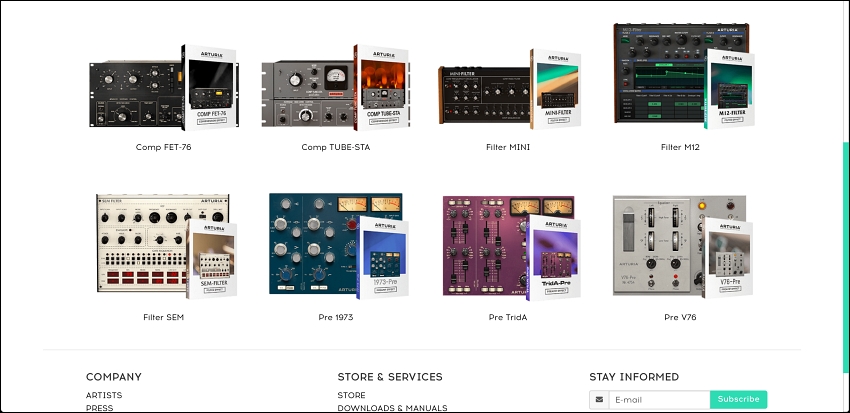
Task: Click the Comp FET-76 title link
Action: pos(164,147)
